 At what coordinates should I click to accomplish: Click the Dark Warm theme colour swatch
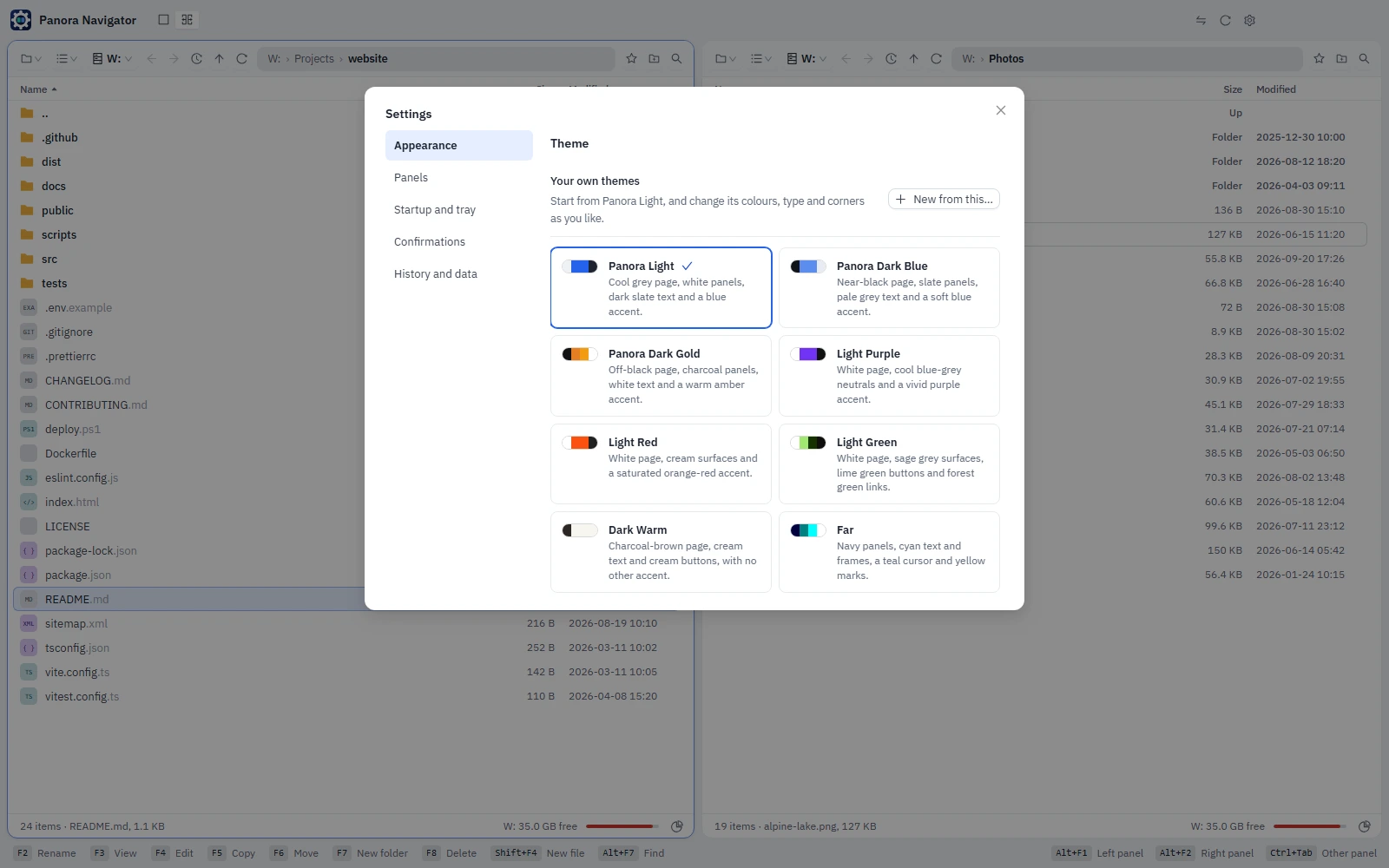[x=580, y=530]
